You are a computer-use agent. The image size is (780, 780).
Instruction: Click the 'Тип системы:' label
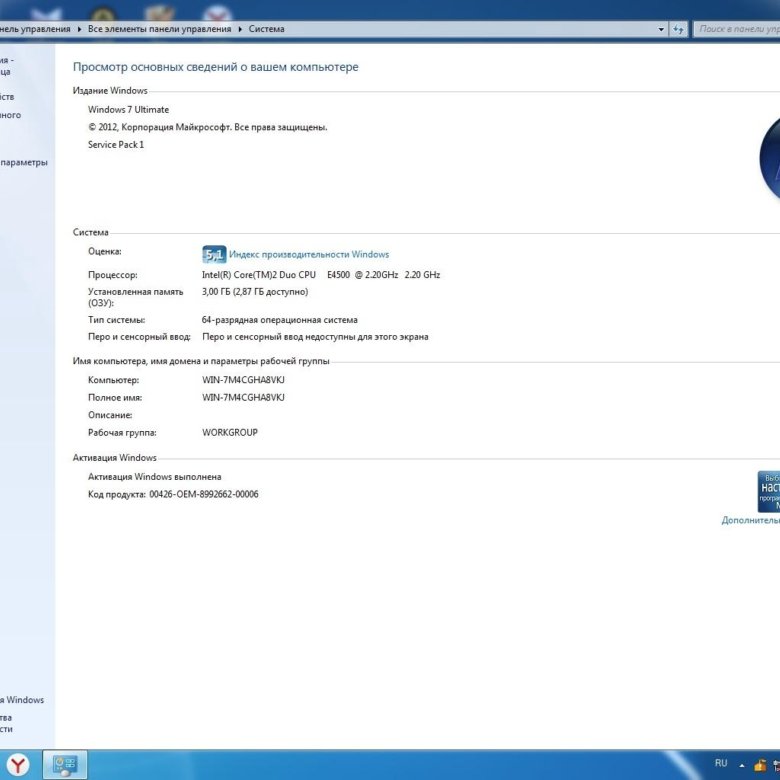116,320
